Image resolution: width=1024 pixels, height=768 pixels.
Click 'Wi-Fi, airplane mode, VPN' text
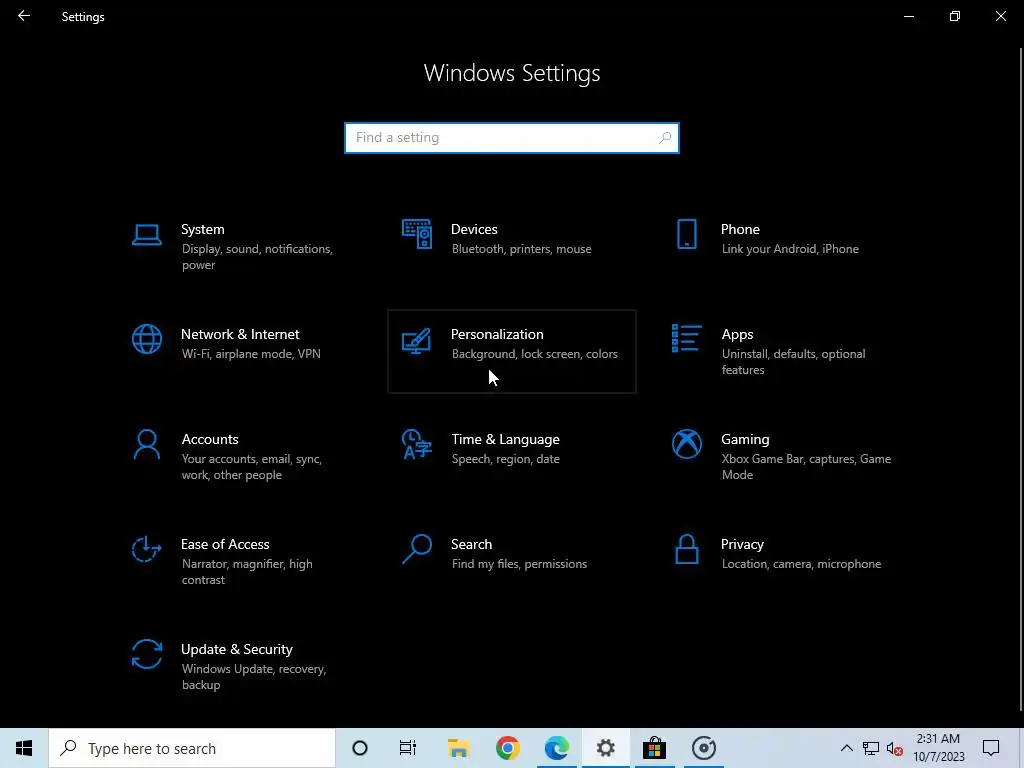[x=251, y=354]
